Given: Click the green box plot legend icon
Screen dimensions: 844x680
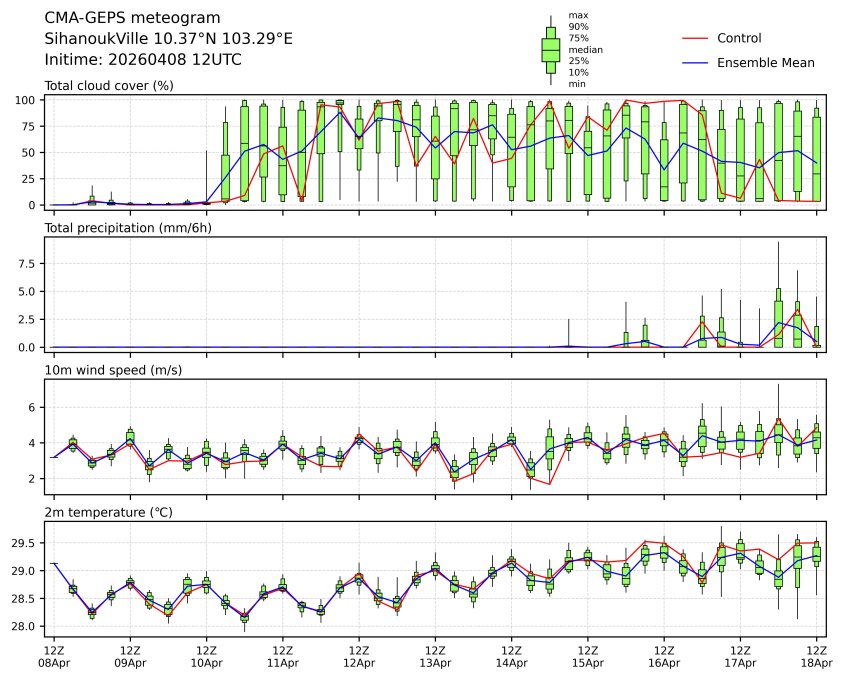Looking at the screenshot, I should (x=550, y=50).
